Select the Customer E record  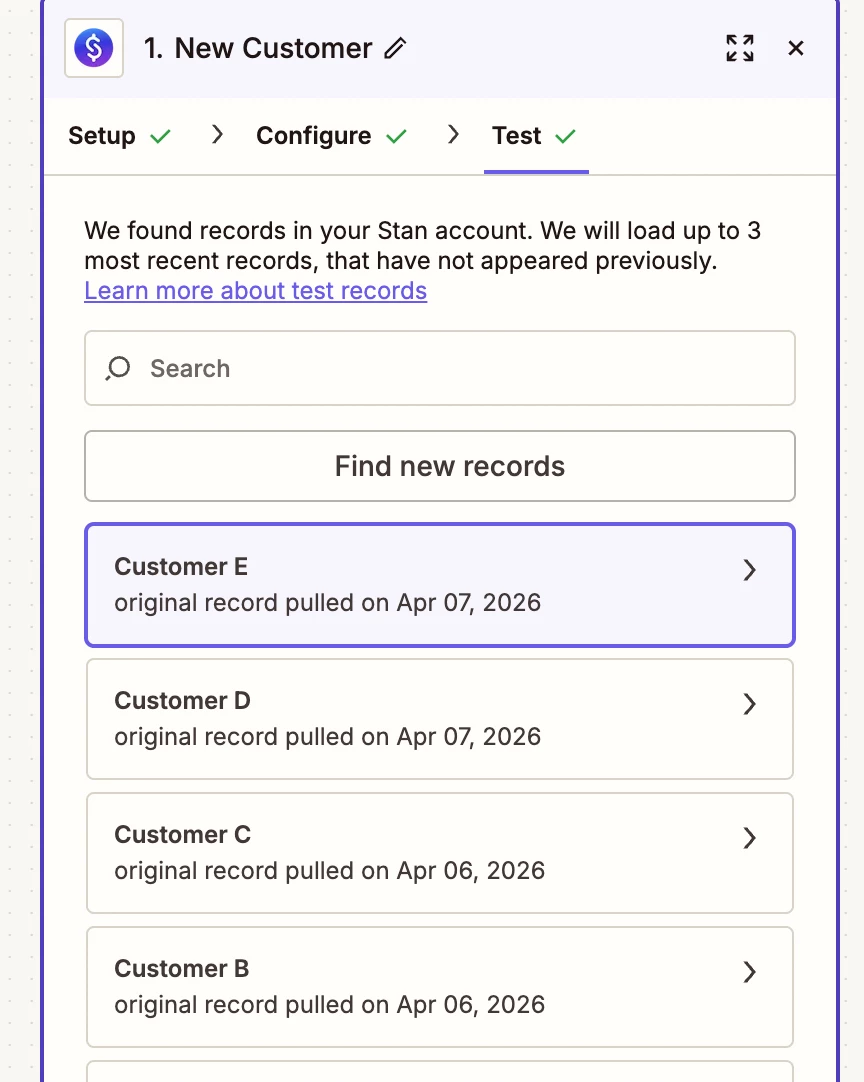(400, 585)
